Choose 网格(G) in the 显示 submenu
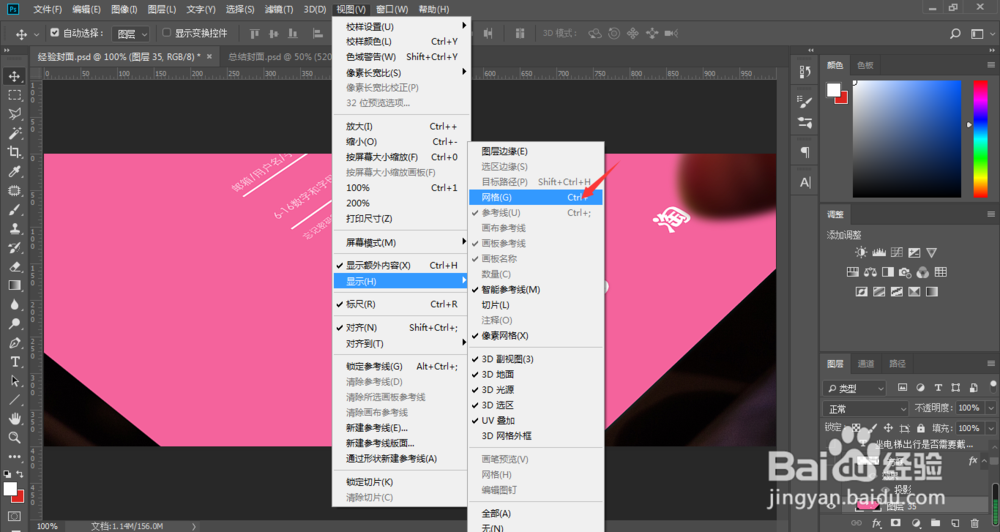Image resolution: width=1000 pixels, height=532 pixels. click(x=536, y=198)
